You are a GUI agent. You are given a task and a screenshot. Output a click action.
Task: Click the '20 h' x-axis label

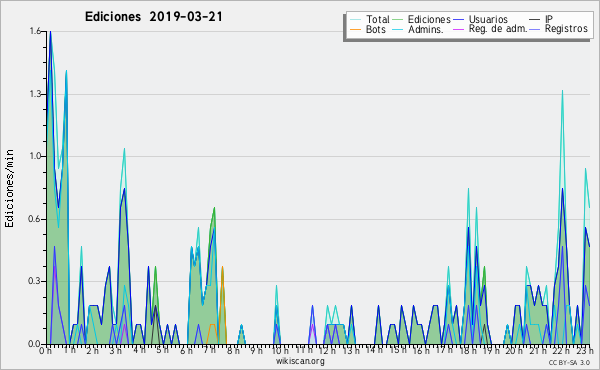click(x=515, y=351)
